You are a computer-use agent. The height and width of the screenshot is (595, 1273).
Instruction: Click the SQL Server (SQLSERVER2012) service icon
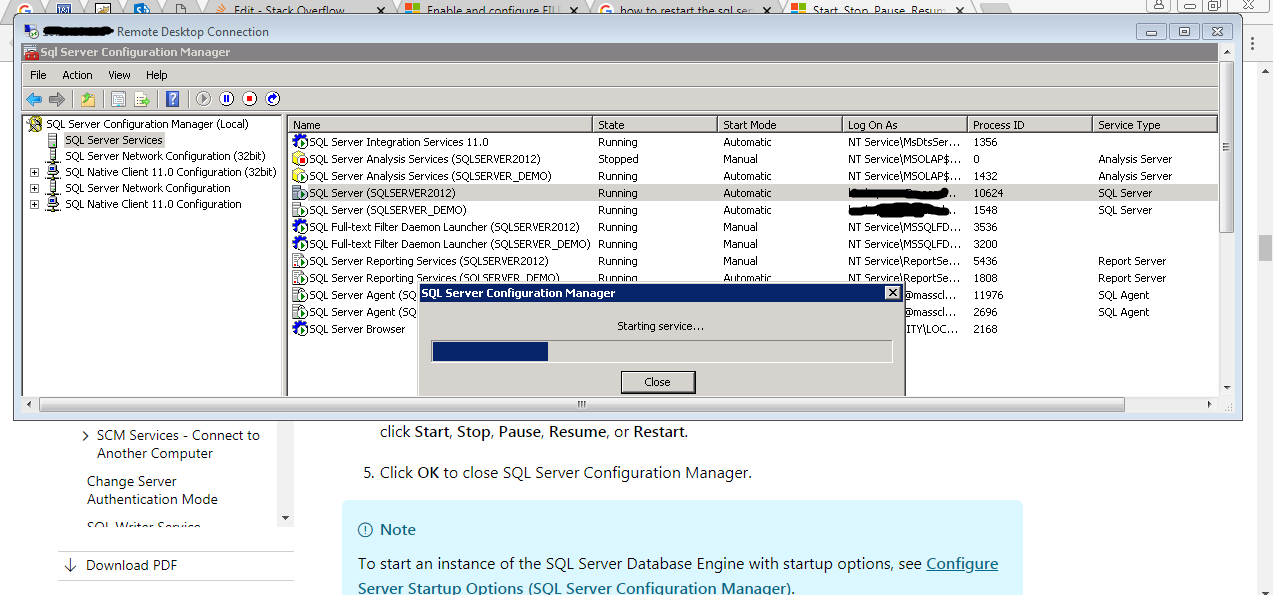click(x=300, y=193)
